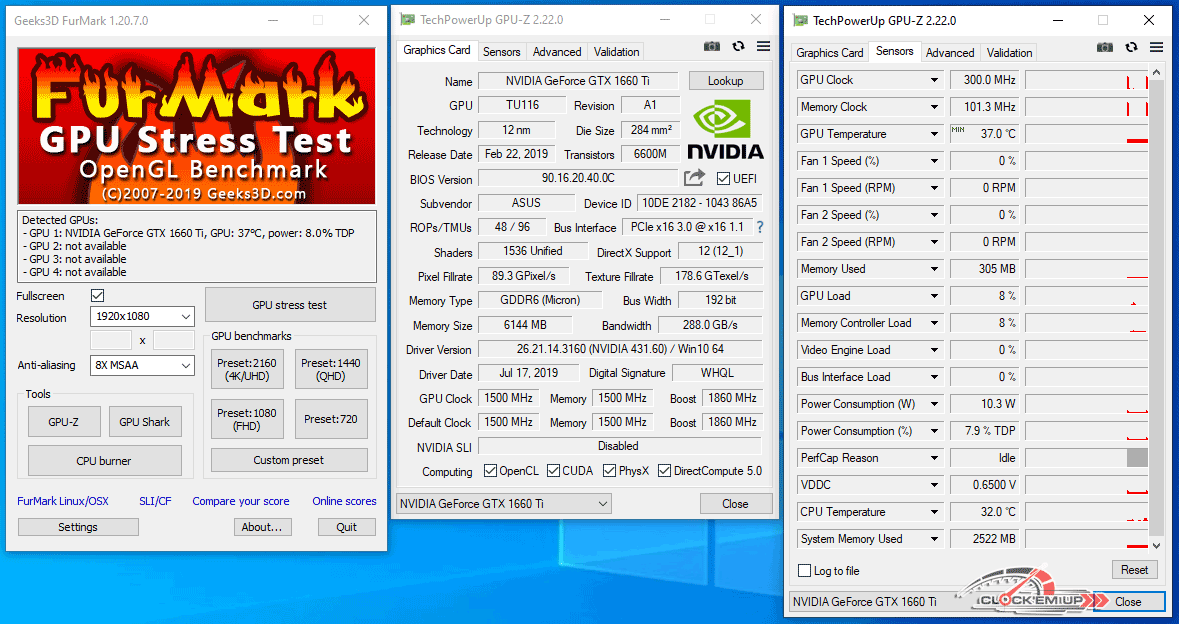The width and height of the screenshot is (1179, 624).
Task: Switch to the Advanced tab in the Graphics Card window
Action: 557,52
